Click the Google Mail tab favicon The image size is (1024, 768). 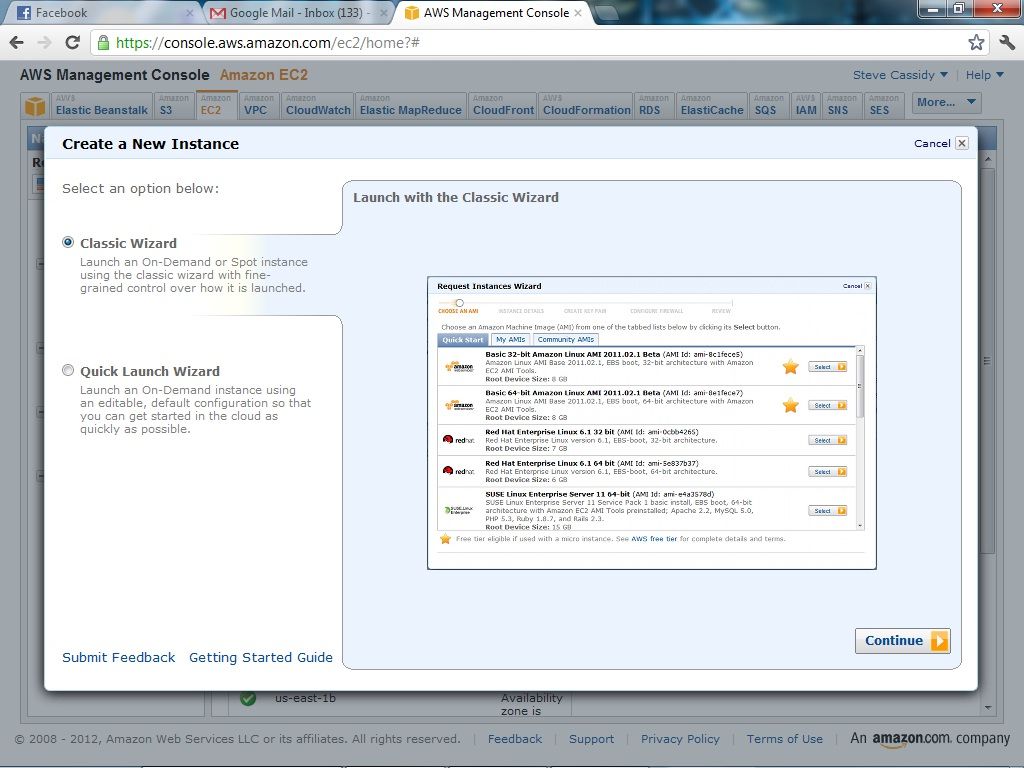tap(218, 13)
